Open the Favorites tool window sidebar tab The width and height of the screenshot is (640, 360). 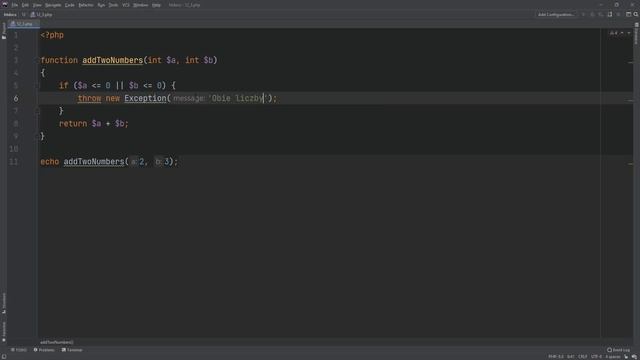4,331
